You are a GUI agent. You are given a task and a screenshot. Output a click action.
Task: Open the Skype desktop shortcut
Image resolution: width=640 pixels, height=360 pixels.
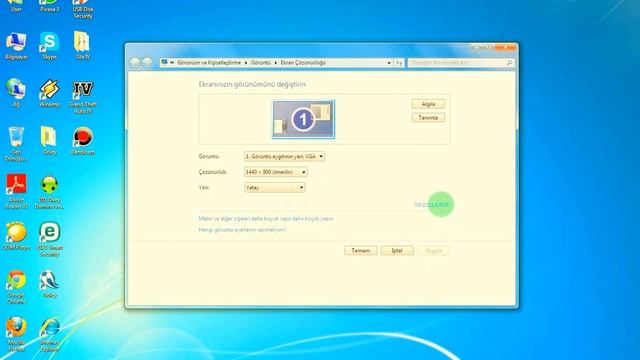[x=49, y=47]
